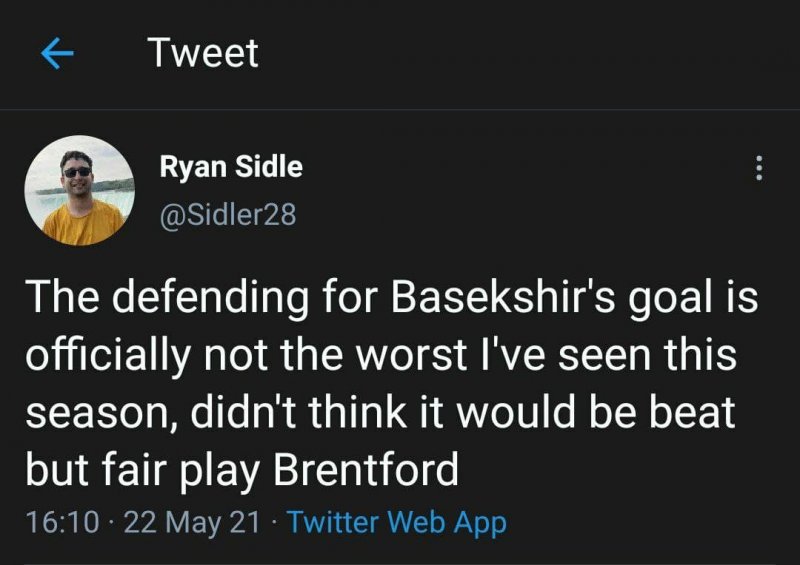This screenshot has width=800, height=565.
Task: Tap the tweet line starting 'season, didn't'
Action: point(380,413)
